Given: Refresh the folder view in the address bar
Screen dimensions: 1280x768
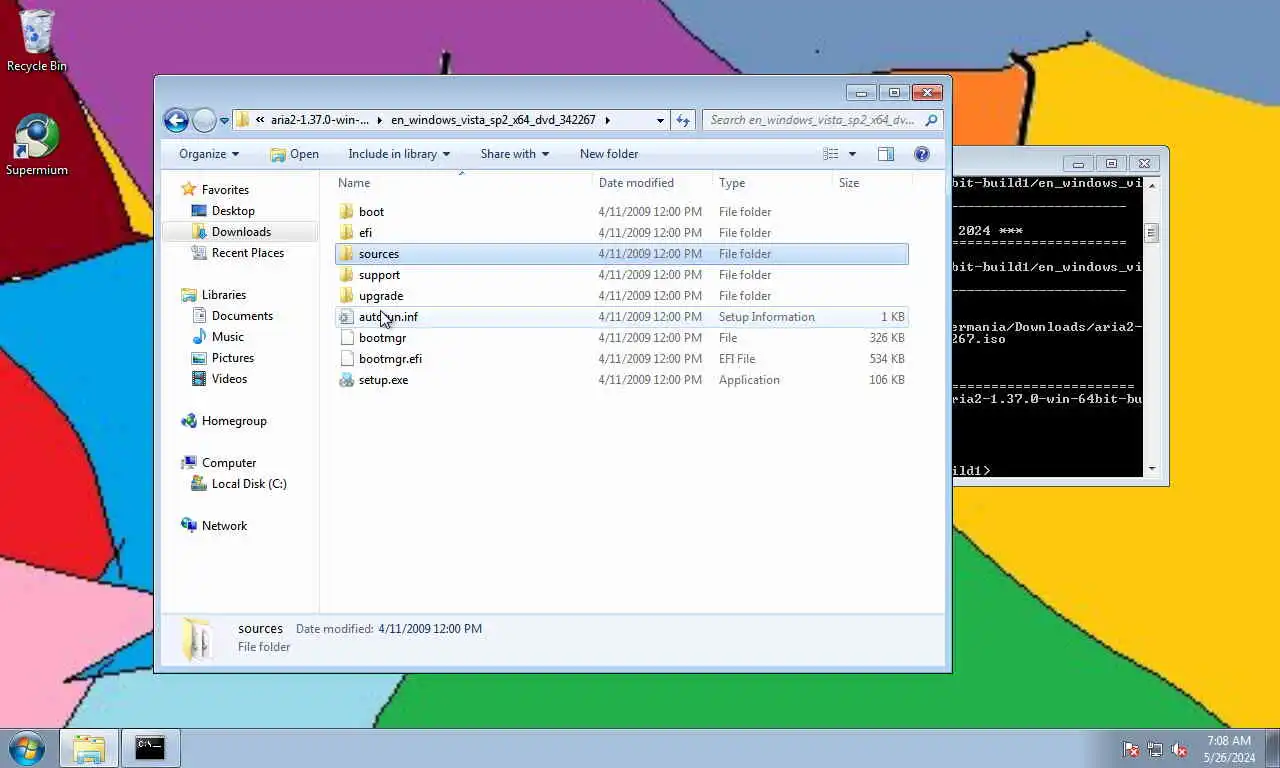Looking at the screenshot, I should coord(683,120).
